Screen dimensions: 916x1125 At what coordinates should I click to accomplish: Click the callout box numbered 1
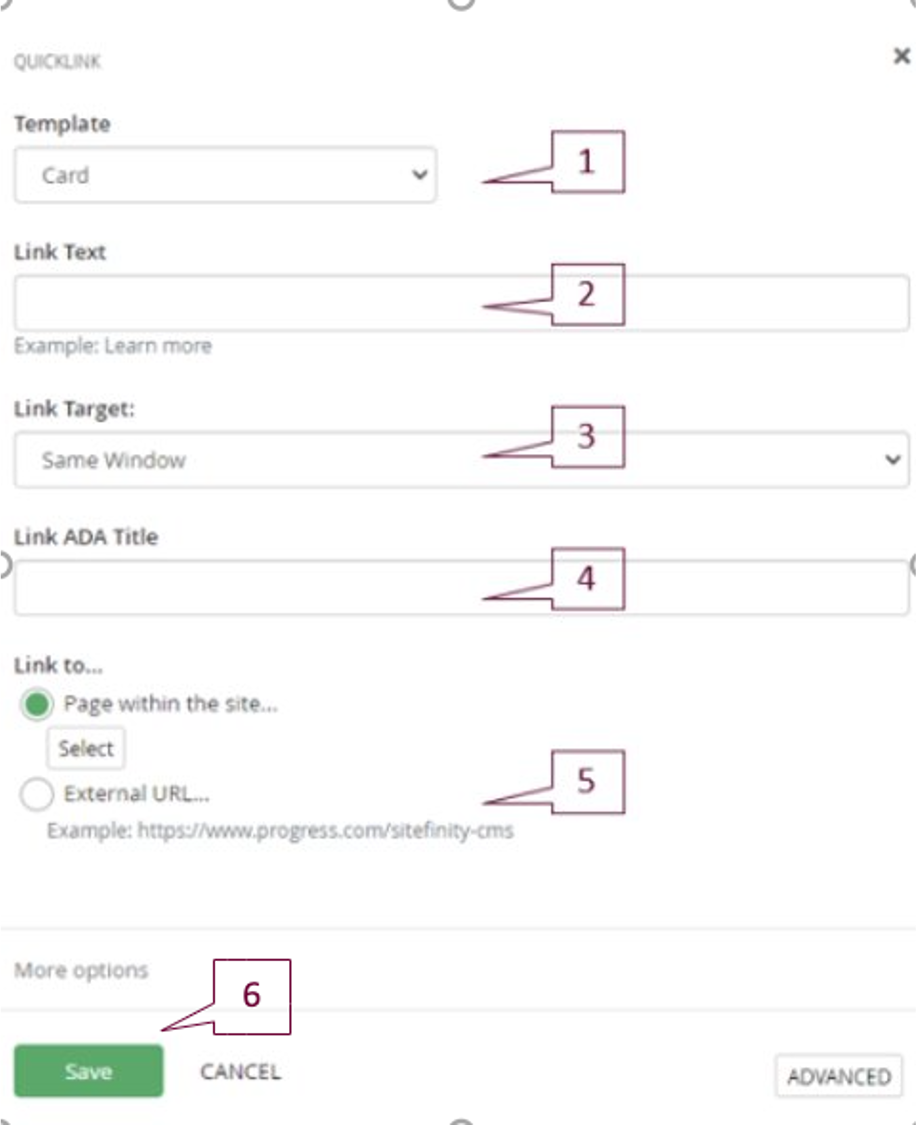point(587,161)
